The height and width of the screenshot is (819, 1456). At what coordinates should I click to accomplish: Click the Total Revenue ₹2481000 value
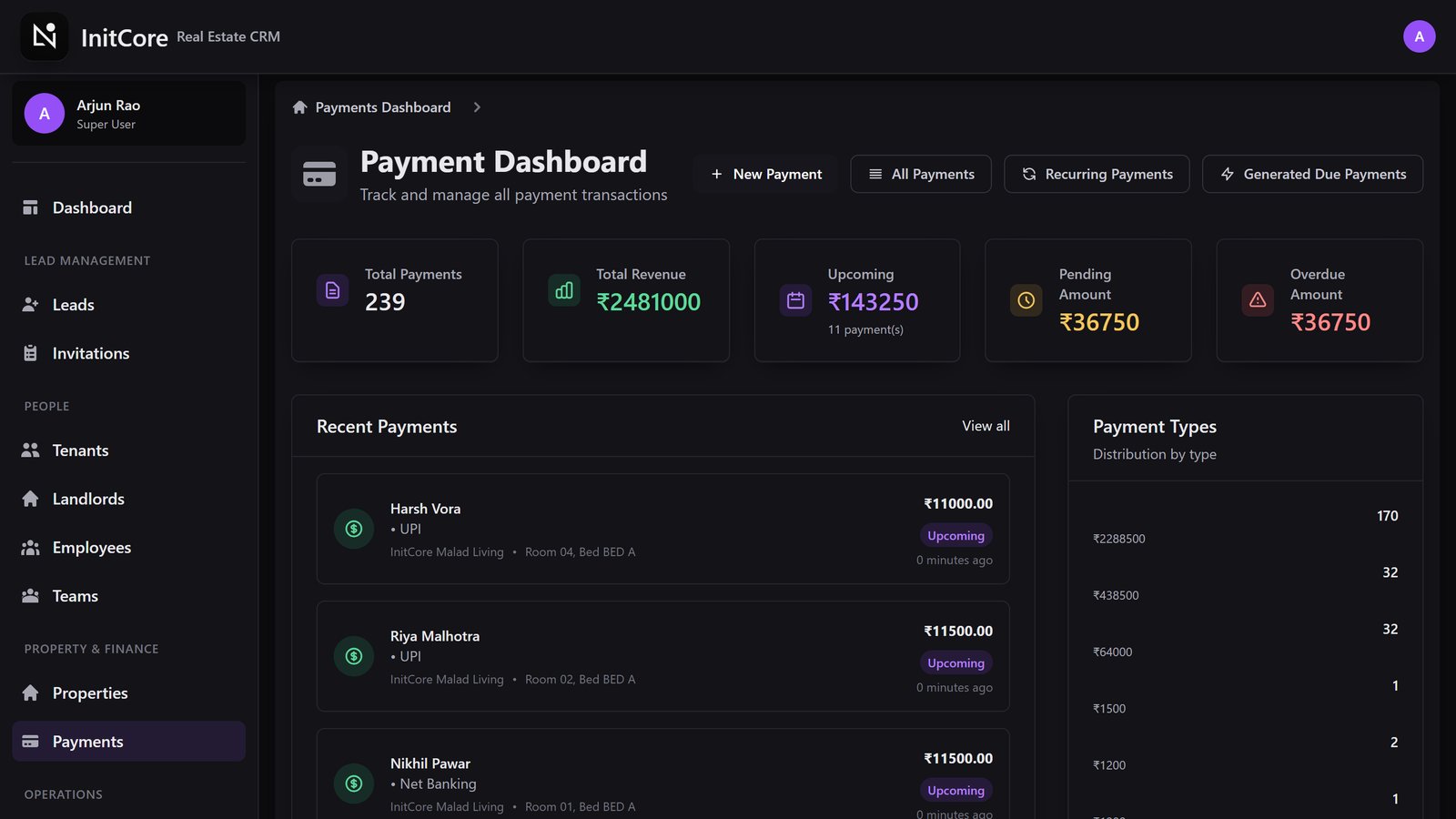[x=649, y=302]
